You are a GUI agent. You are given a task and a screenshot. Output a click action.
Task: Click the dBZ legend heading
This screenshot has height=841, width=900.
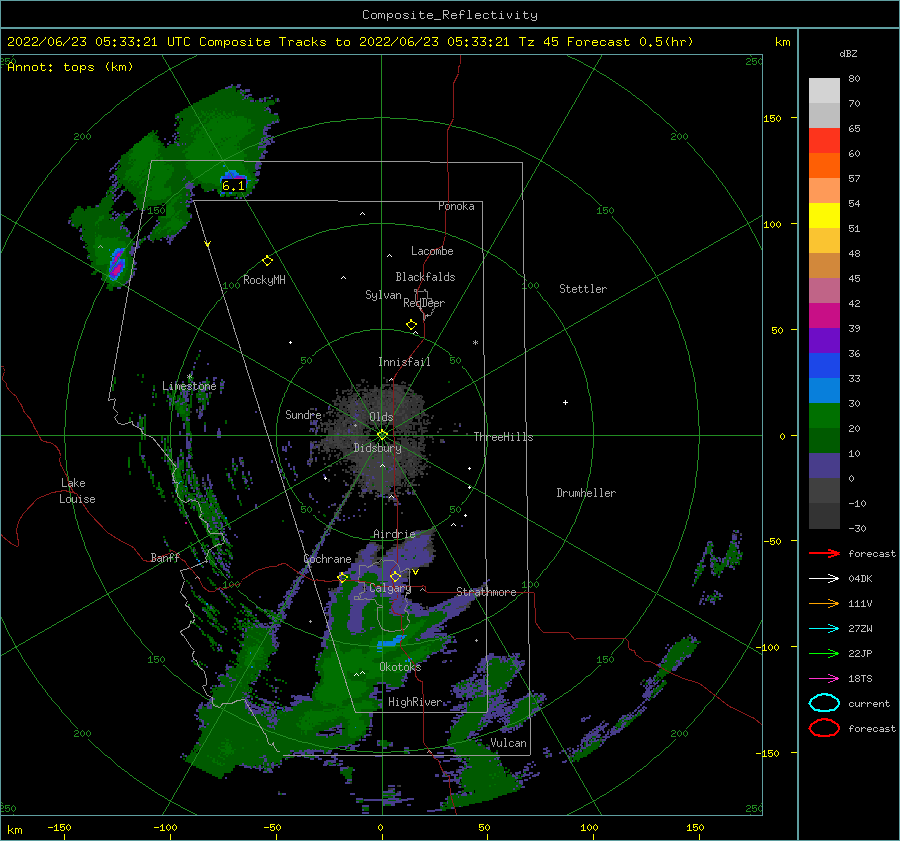848,54
